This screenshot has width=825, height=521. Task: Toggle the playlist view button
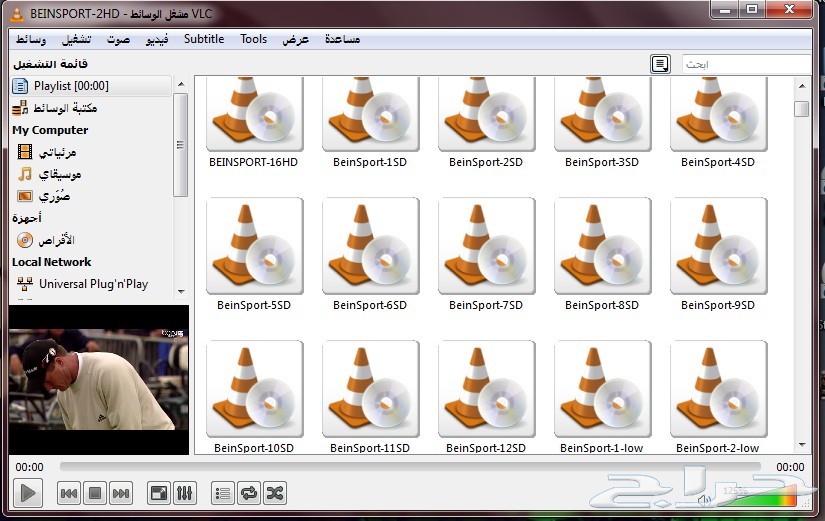(x=223, y=493)
